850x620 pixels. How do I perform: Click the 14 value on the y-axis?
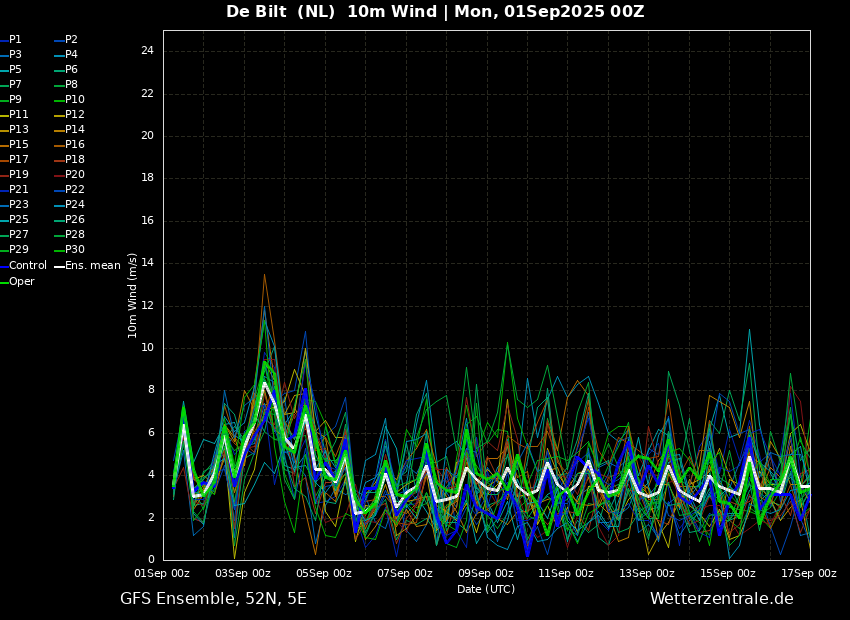(x=147, y=263)
